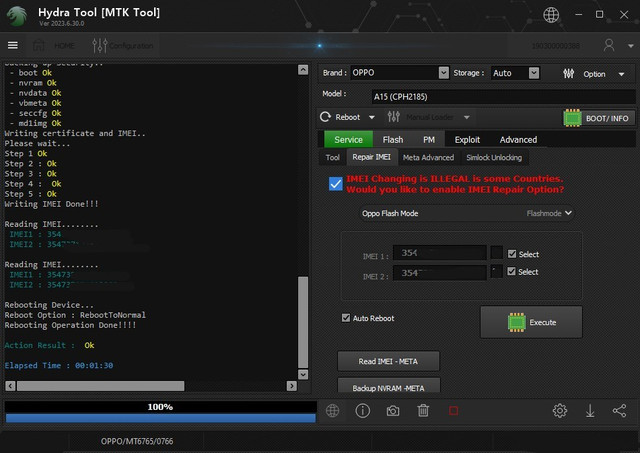Click the Reboot Option : RebootToNormal line
Image resolution: width=640 pixels, height=453 pixels.
tap(75, 315)
